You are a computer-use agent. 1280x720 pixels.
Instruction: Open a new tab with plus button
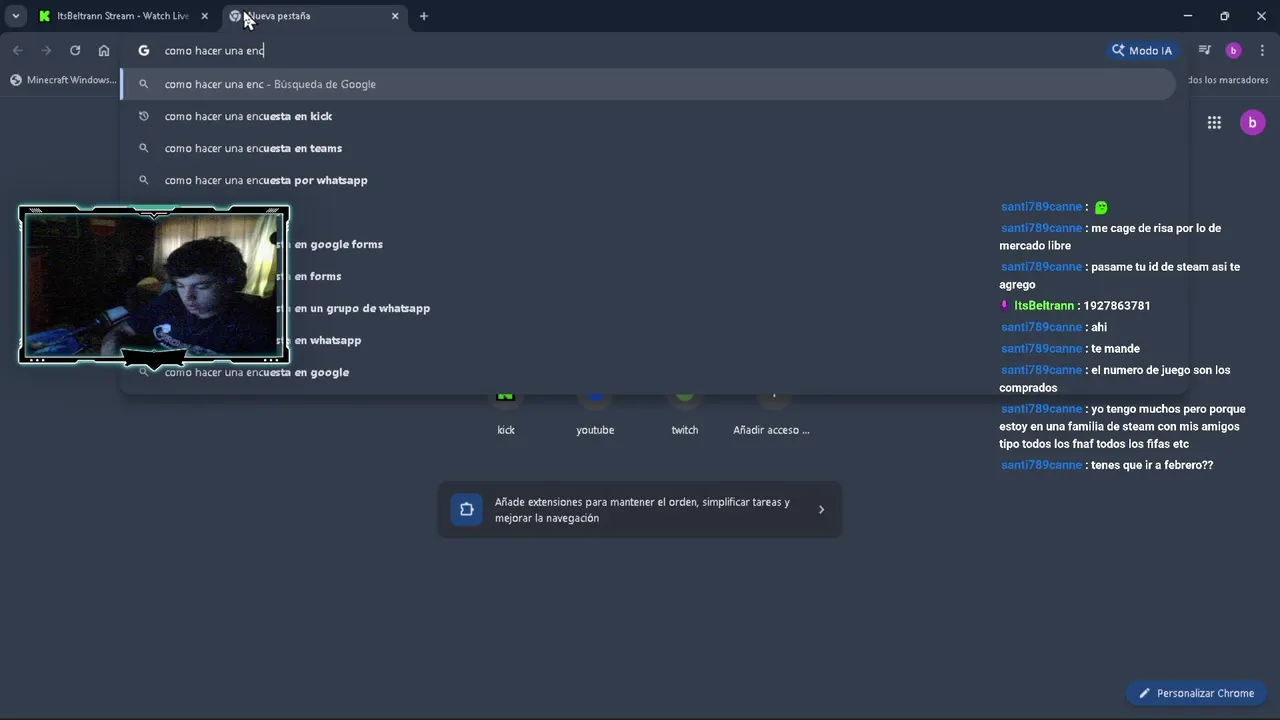point(424,16)
